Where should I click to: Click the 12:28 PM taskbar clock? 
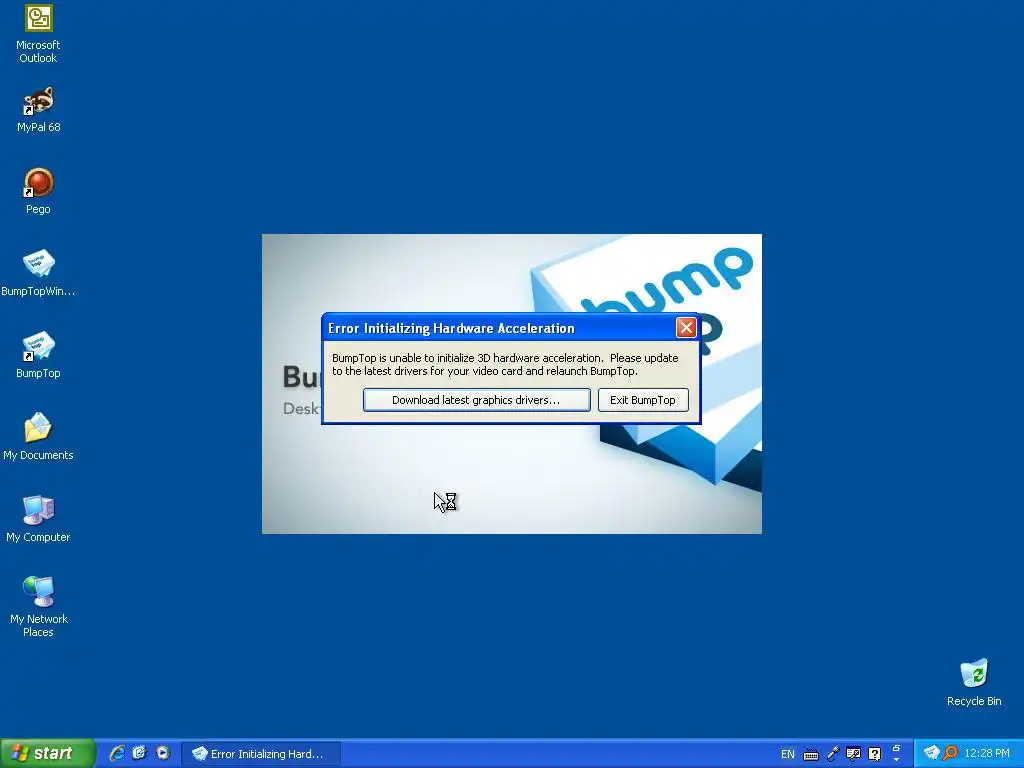point(987,754)
